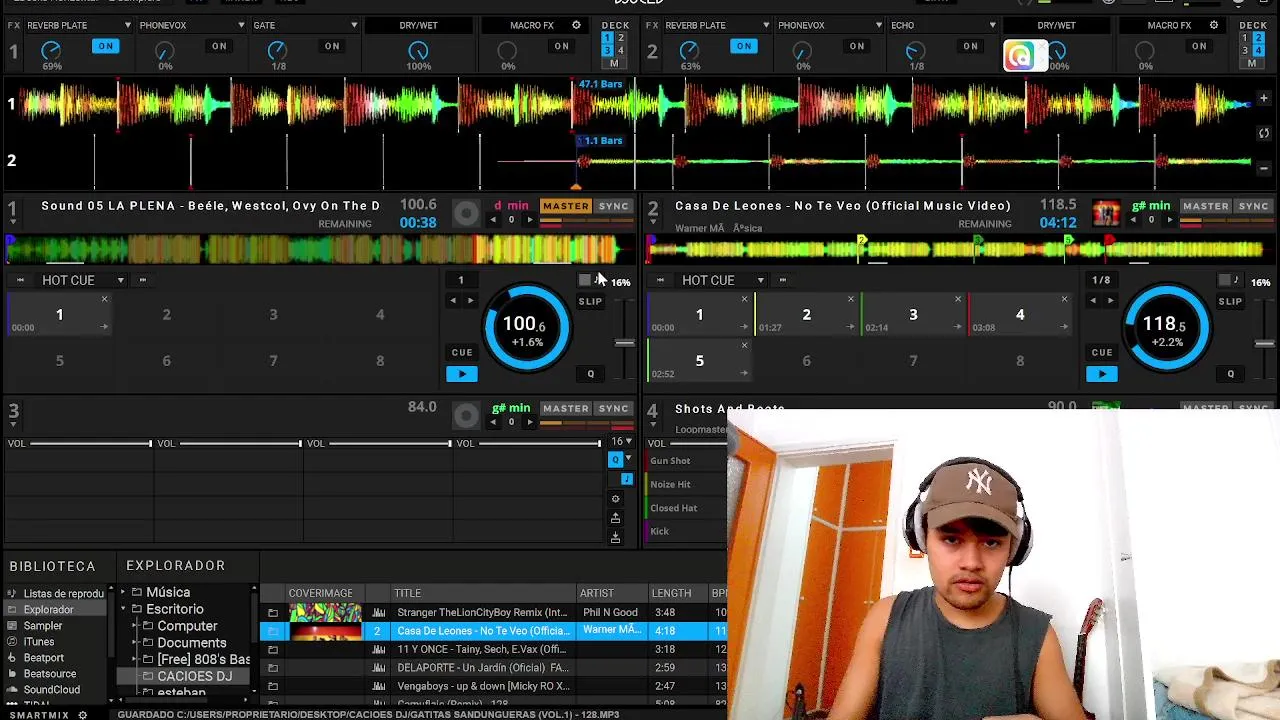The image size is (1280, 720).
Task: Open iTunes in library sidebar
Action: click(38, 642)
